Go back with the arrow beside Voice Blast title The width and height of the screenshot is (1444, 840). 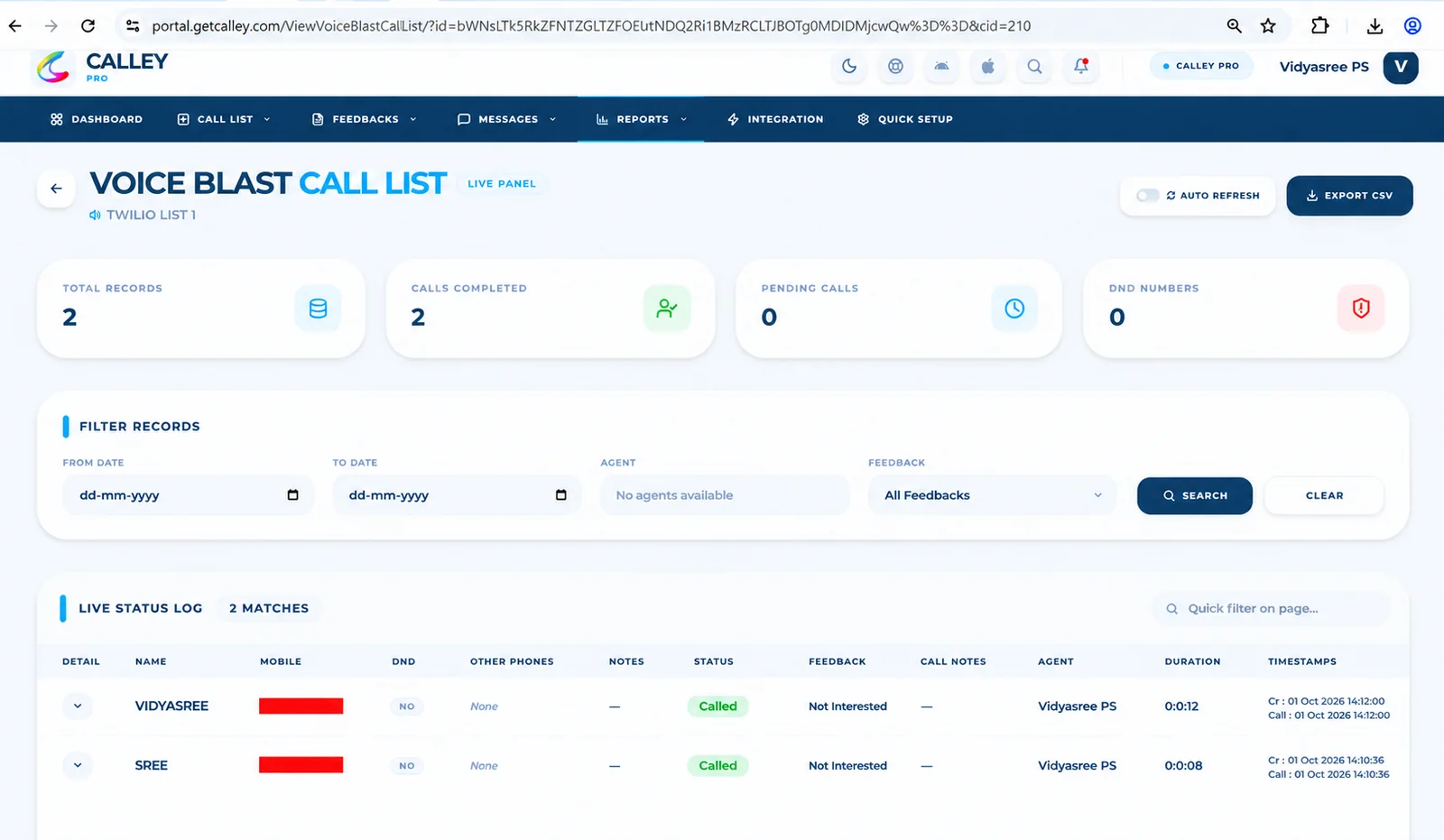(56, 189)
